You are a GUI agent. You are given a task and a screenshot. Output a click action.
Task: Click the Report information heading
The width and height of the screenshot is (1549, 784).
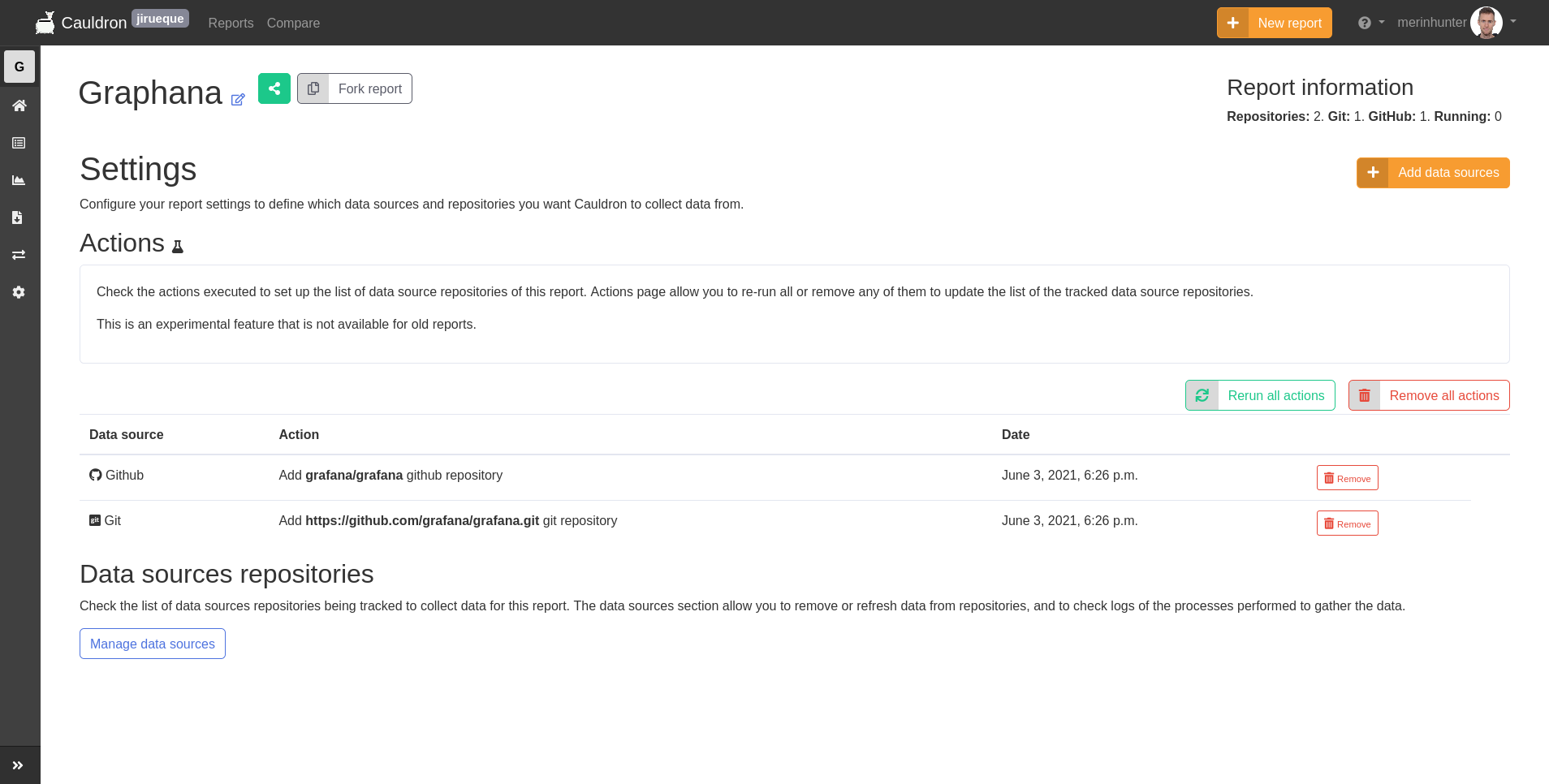tap(1320, 88)
